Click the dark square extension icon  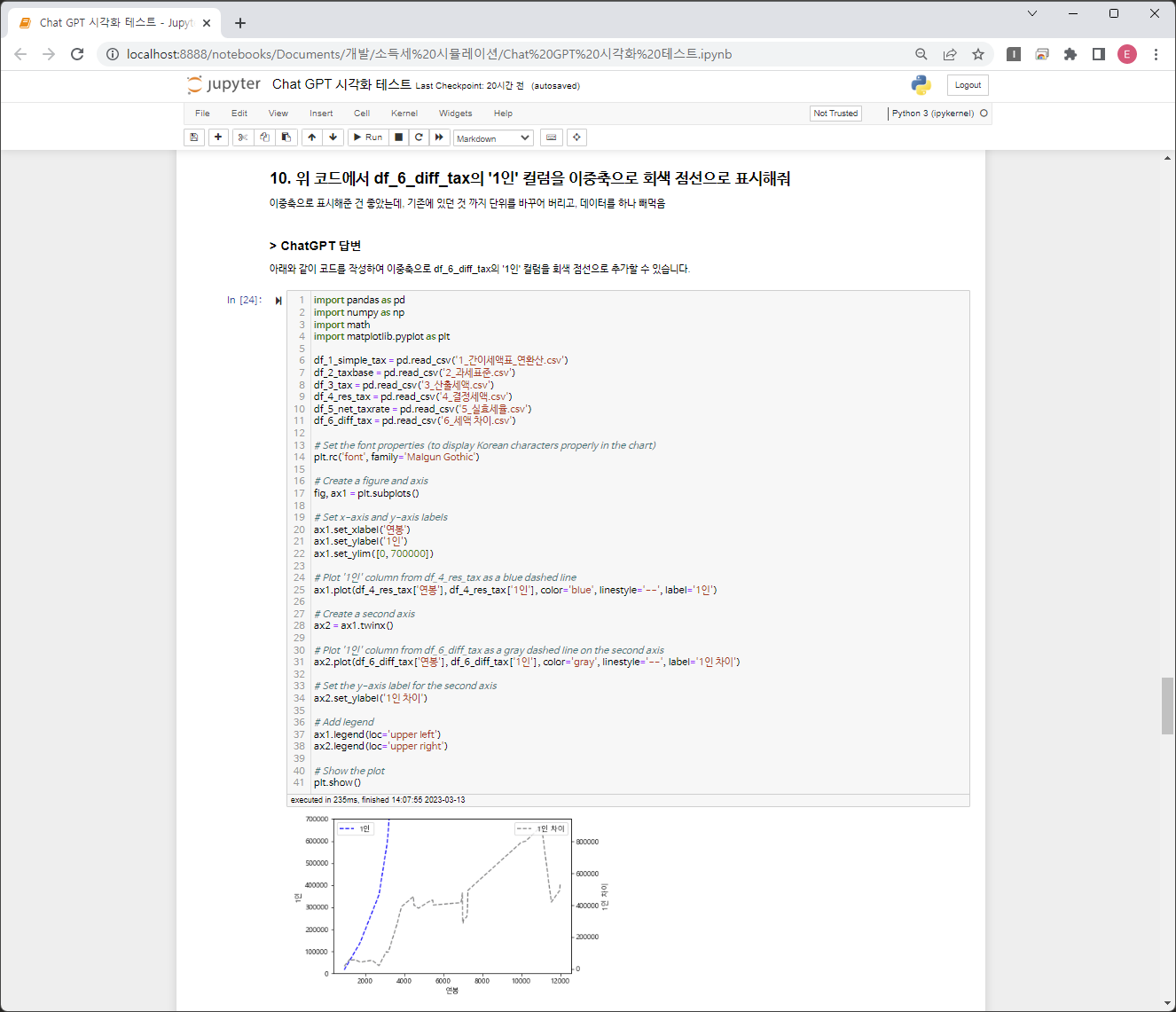click(1014, 54)
